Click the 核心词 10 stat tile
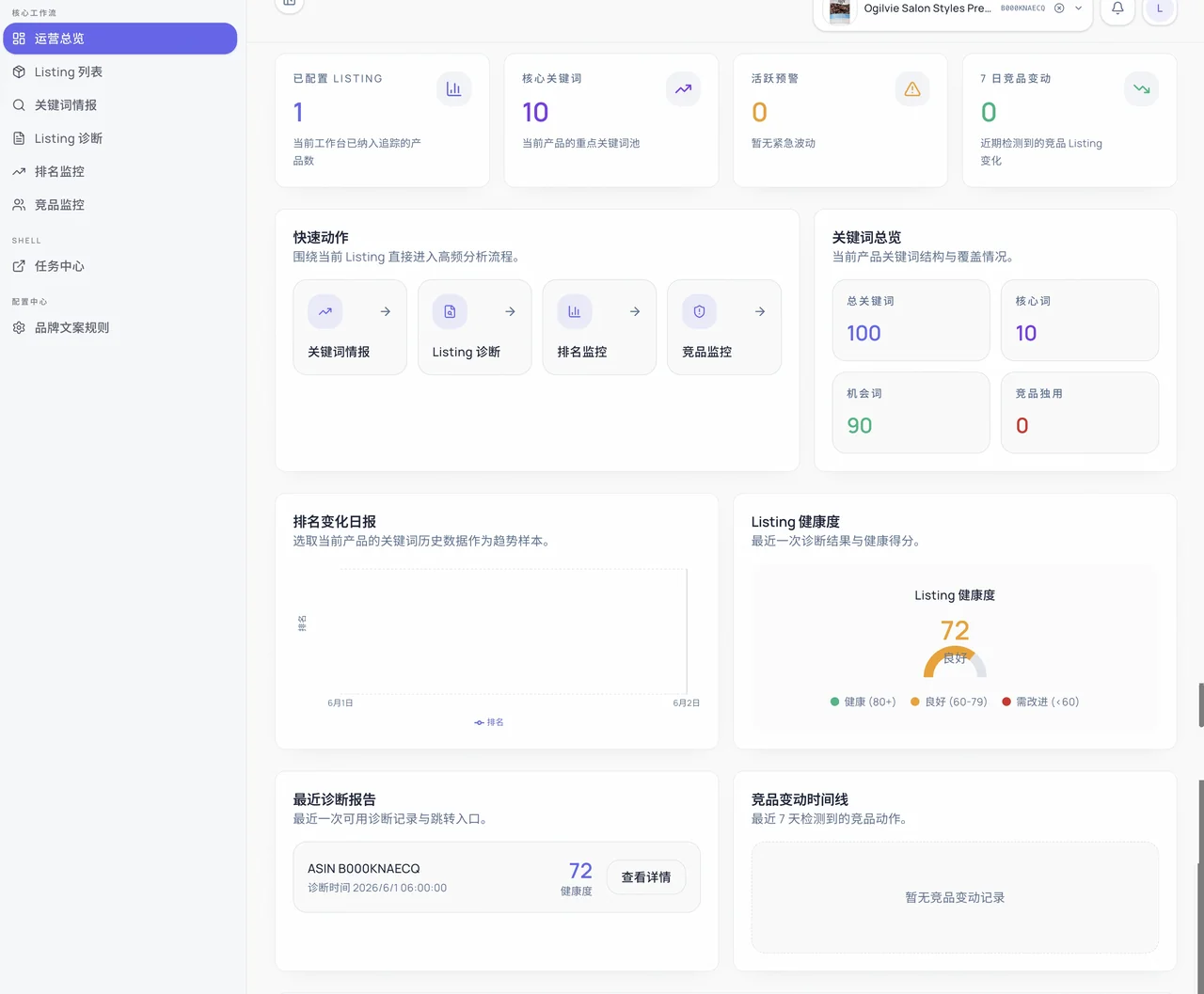Screen dimensions: 1204x994 1080,320
